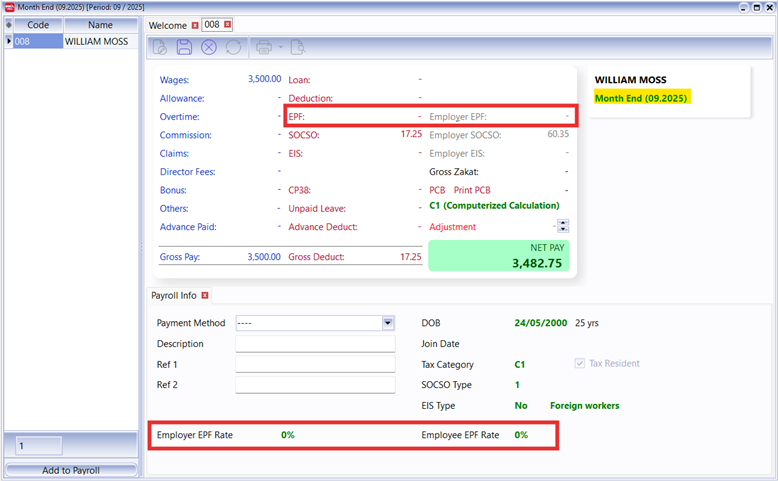
Task: Click the Save icon in the toolbar
Action: 184,47
